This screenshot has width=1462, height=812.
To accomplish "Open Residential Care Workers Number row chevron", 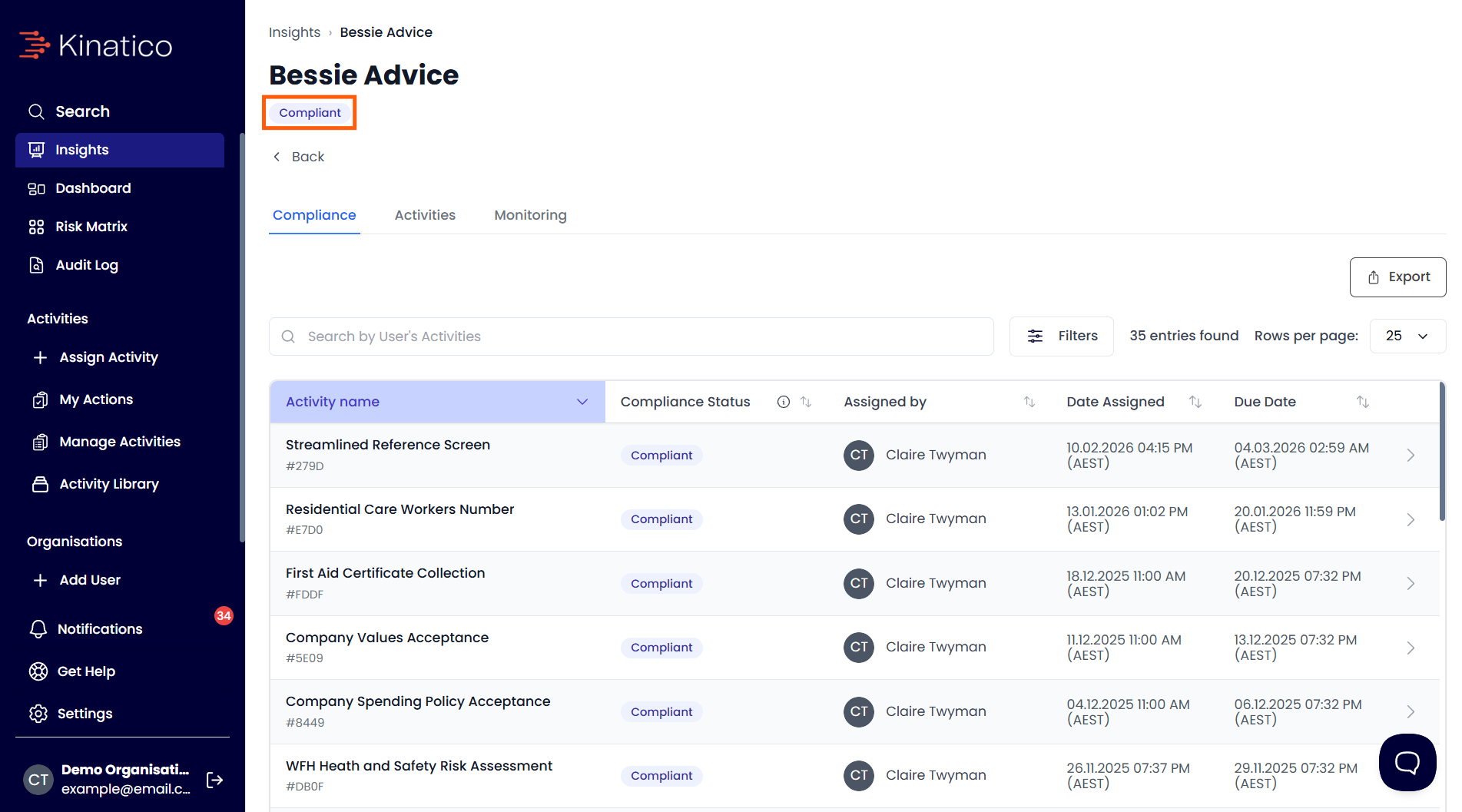I will (x=1411, y=519).
